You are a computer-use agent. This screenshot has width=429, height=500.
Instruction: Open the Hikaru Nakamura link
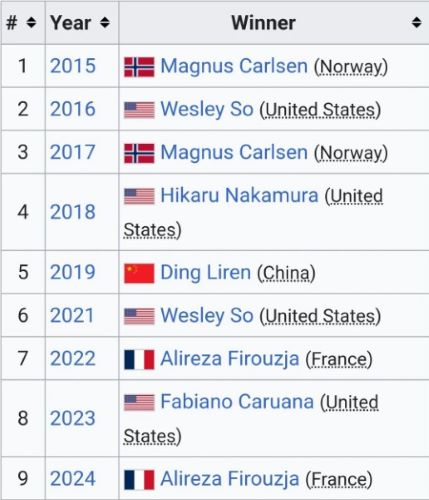coord(239,195)
